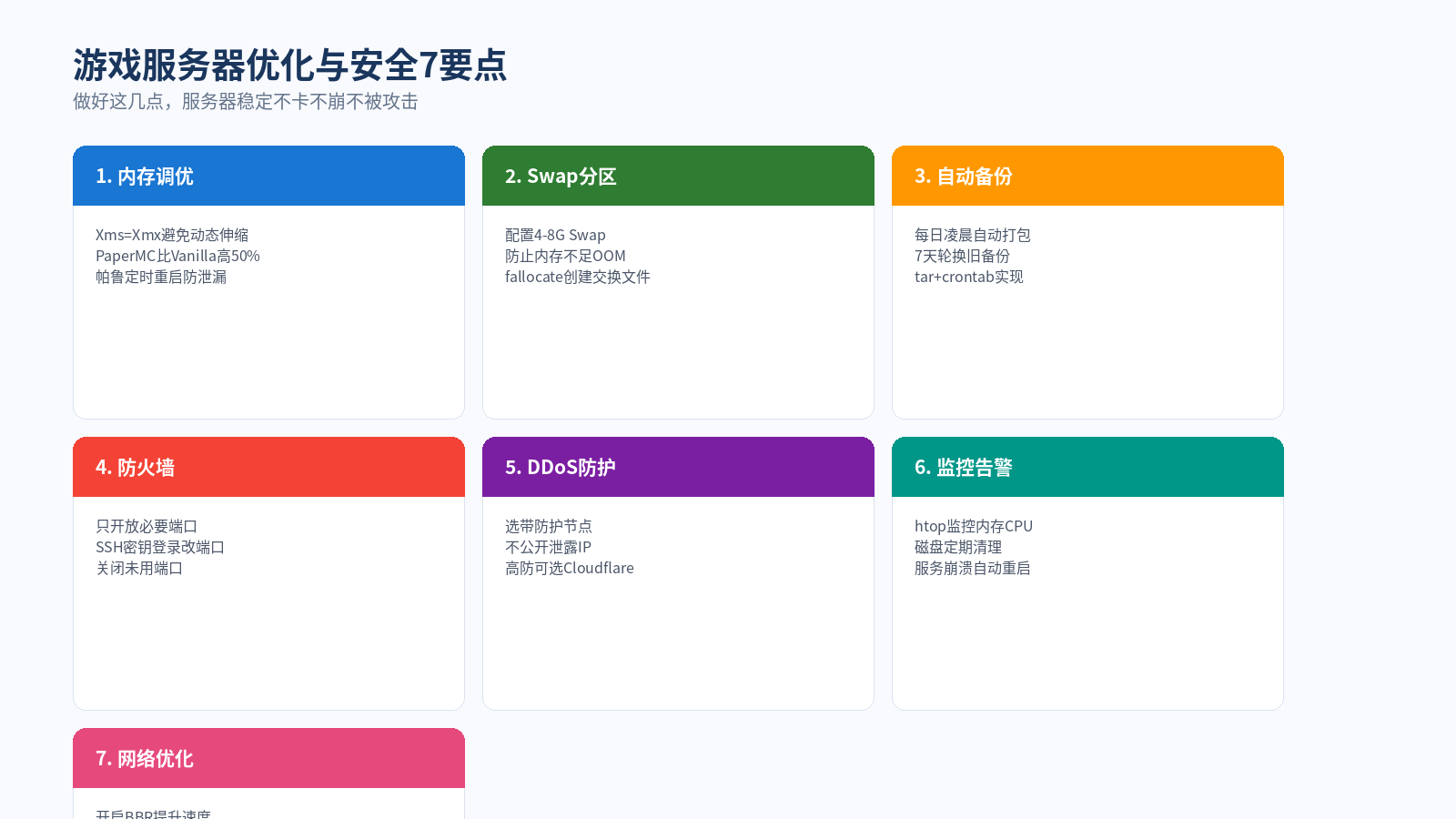Click the line 防止内存不足OOM
The image size is (1456, 819).
(x=565, y=256)
